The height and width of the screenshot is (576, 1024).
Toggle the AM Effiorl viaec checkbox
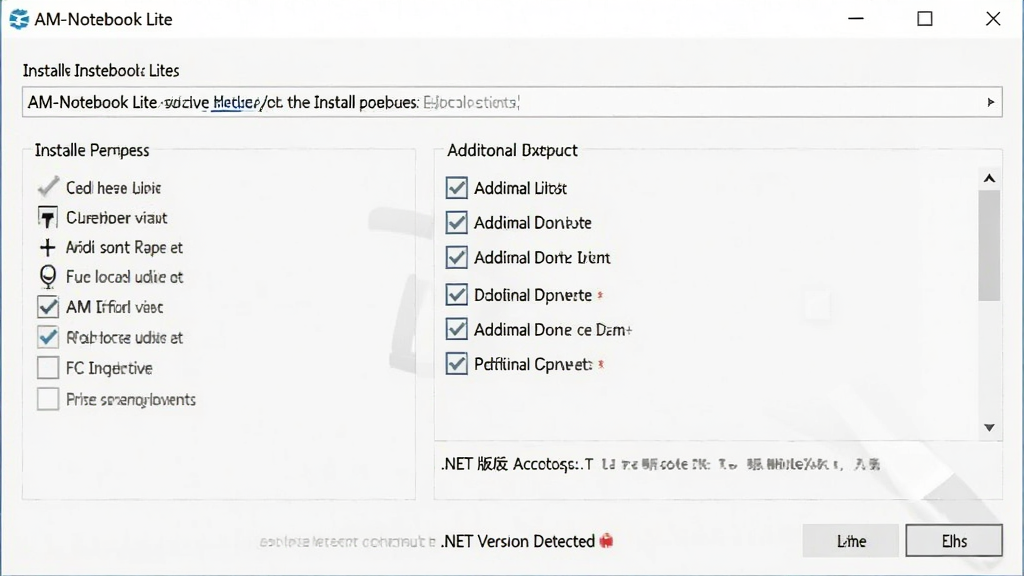tap(48, 307)
